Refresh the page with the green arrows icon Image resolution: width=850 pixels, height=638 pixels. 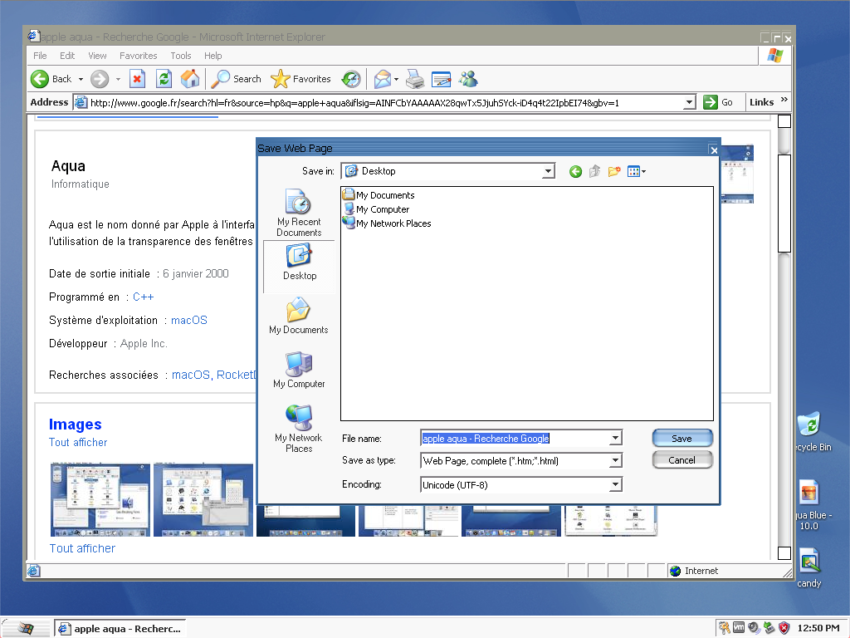click(x=164, y=79)
